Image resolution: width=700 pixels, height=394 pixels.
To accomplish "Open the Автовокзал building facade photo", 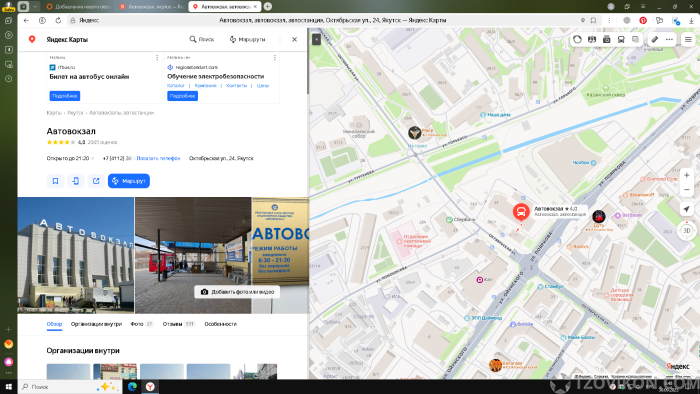I will pos(75,255).
